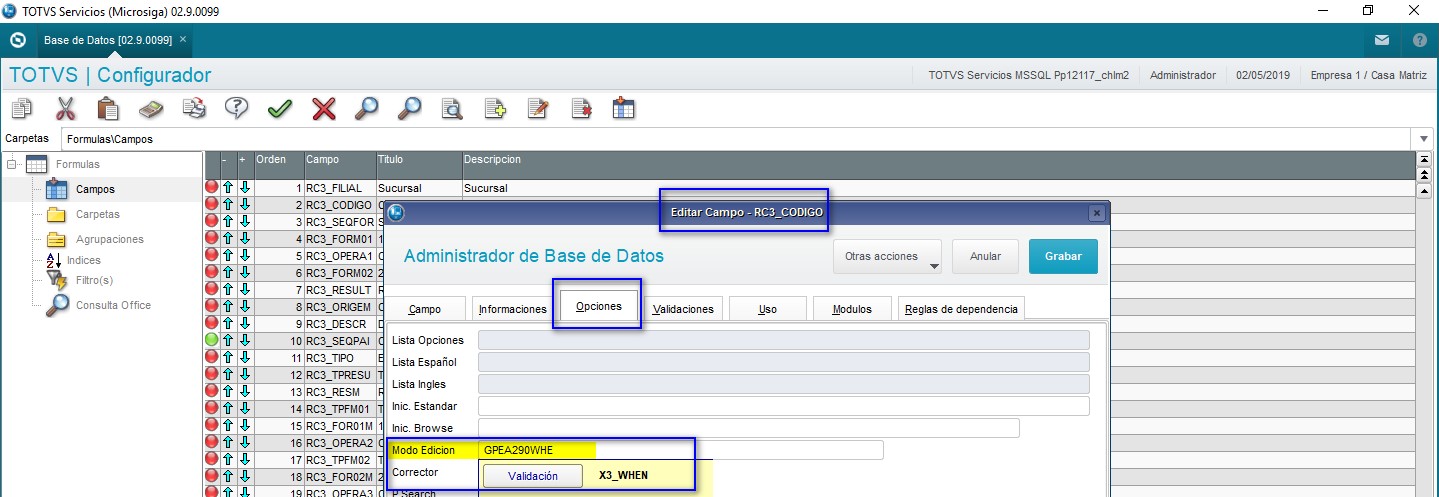Select Consulta Office in the tree
1439x497 pixels.
(x=113, y=305)
